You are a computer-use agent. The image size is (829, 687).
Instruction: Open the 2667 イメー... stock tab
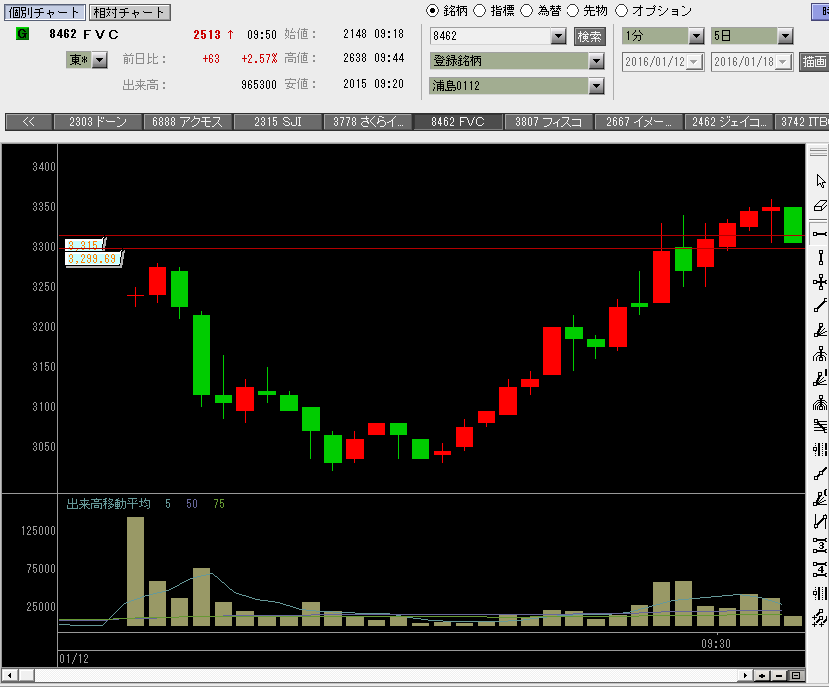639,122
